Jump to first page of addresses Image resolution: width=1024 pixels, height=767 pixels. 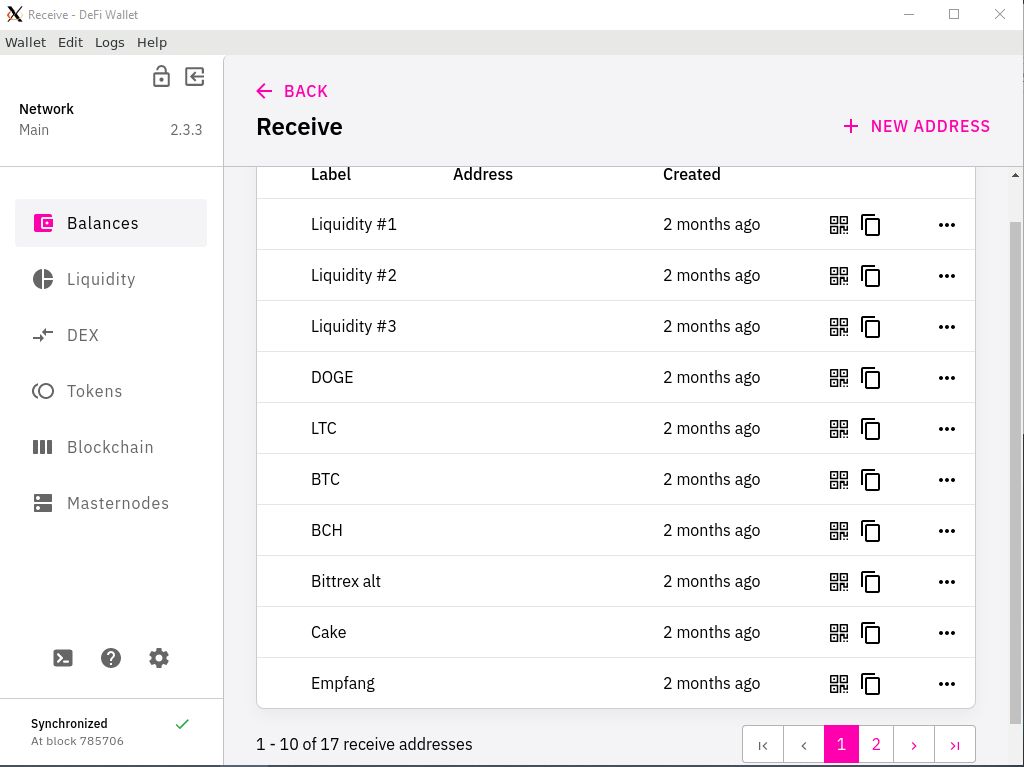click(x=763, y=744)
